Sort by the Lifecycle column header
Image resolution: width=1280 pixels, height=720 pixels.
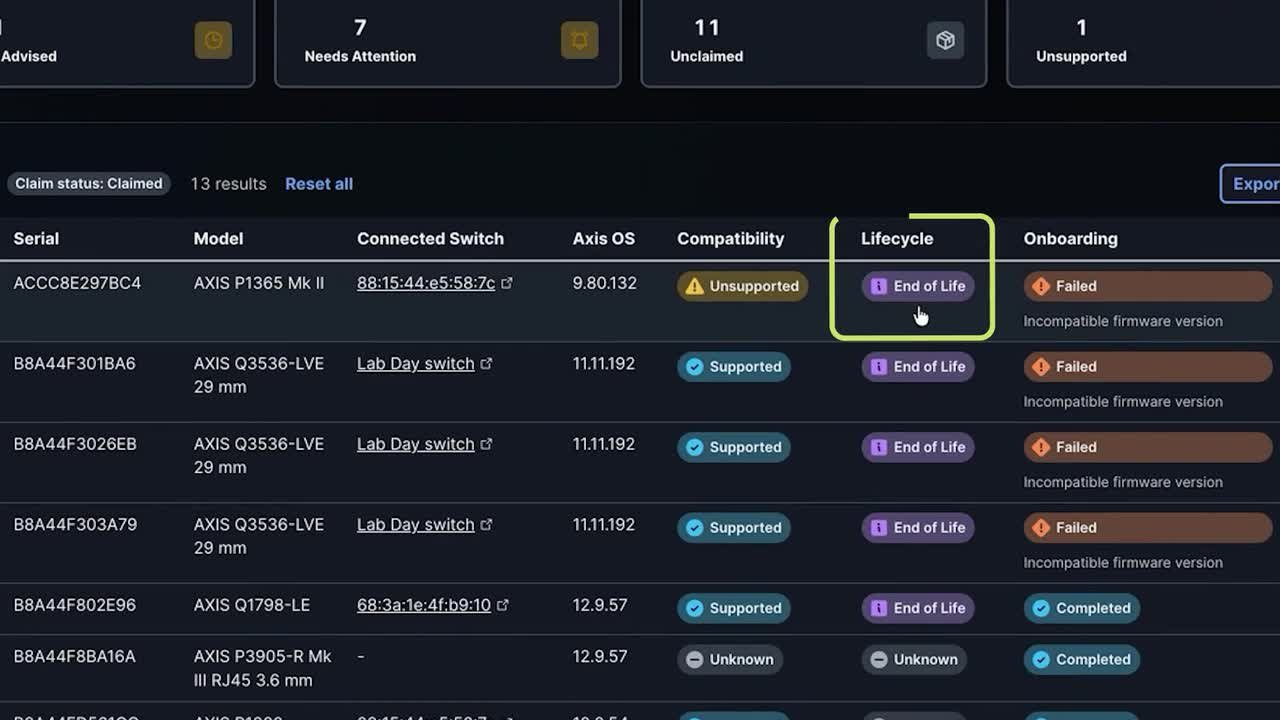point(897,239)
